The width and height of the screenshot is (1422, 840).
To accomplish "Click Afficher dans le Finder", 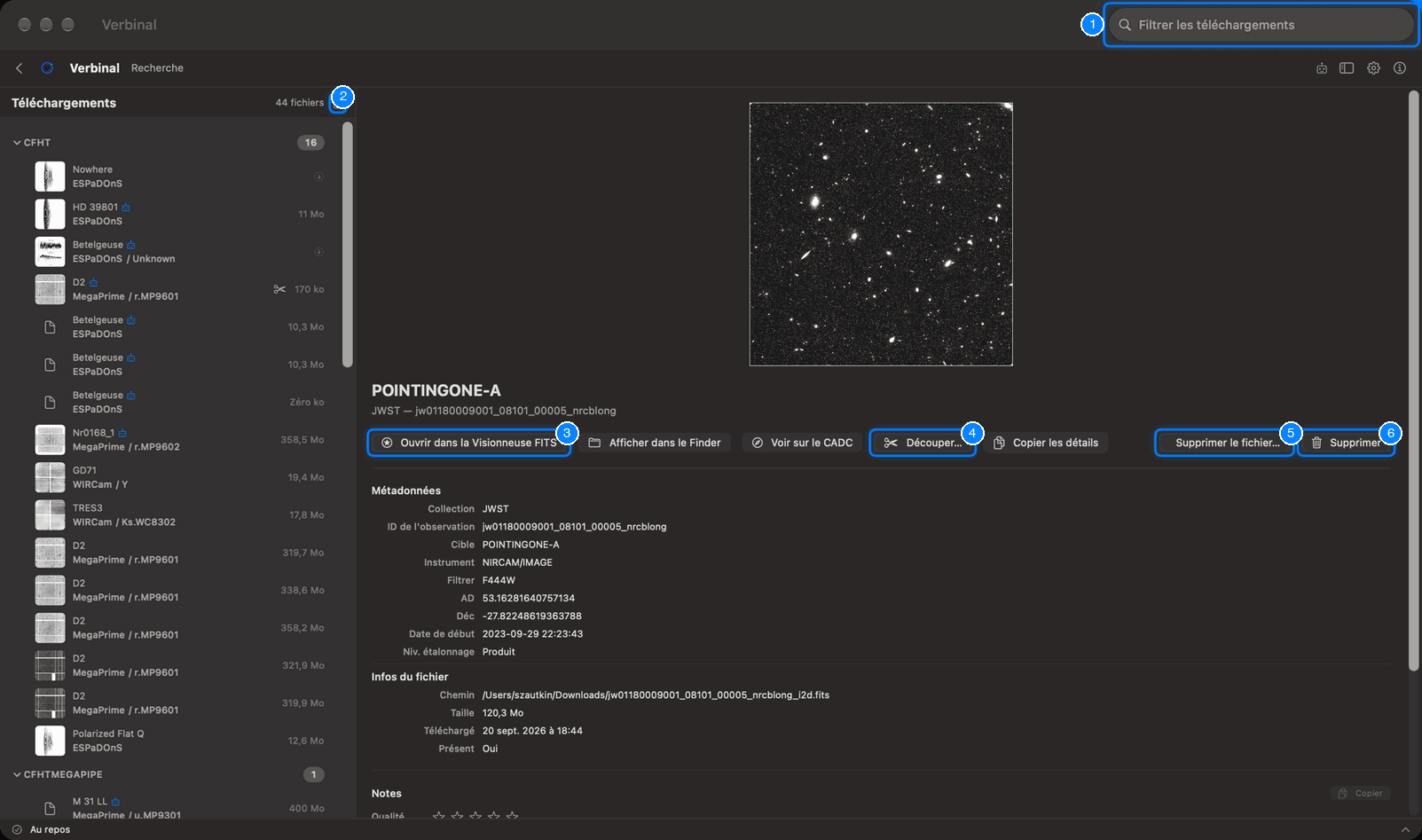I will tap(656, 443).
